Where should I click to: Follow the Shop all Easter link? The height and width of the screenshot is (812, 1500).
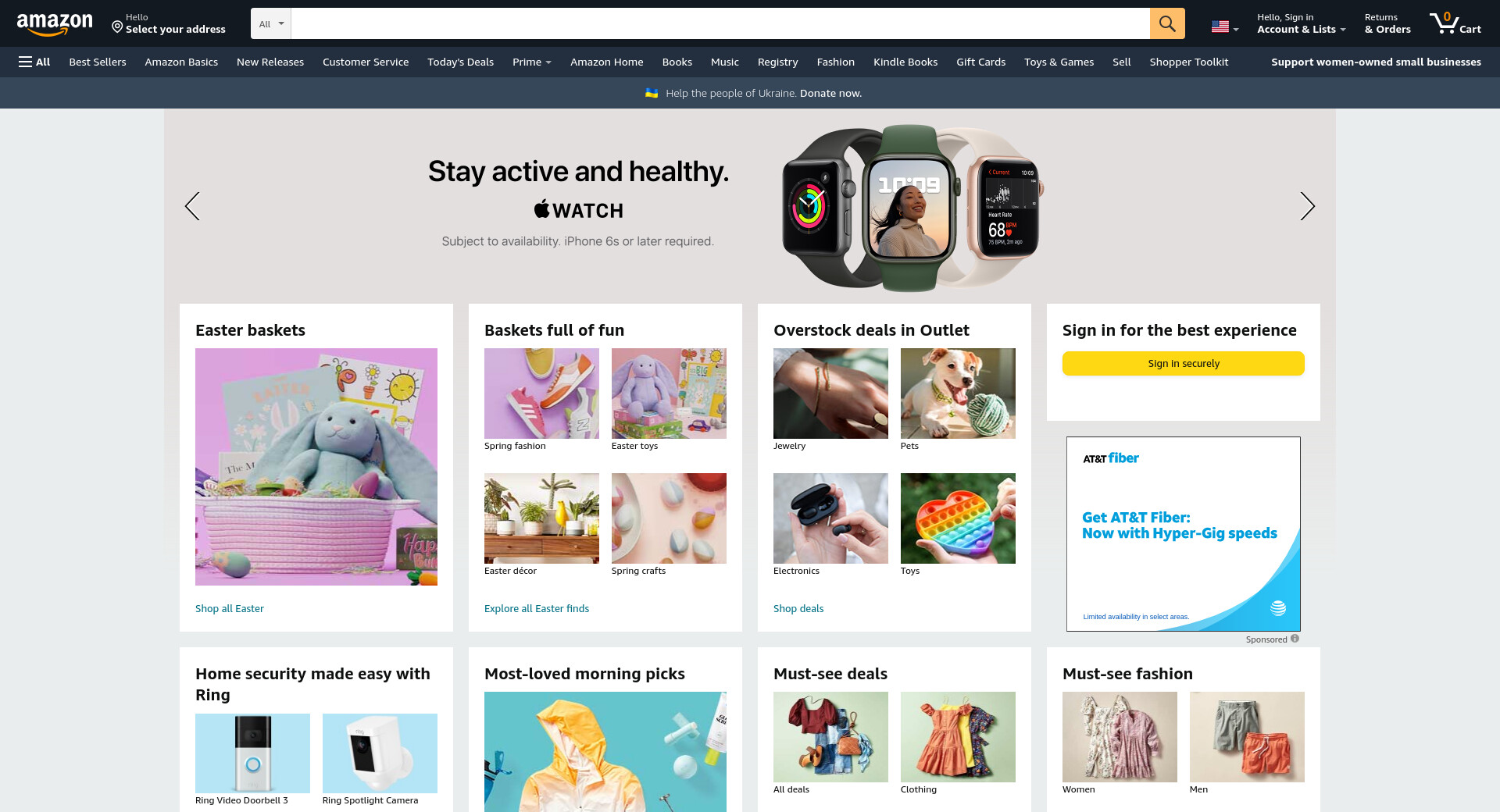(x=230, y=608)
